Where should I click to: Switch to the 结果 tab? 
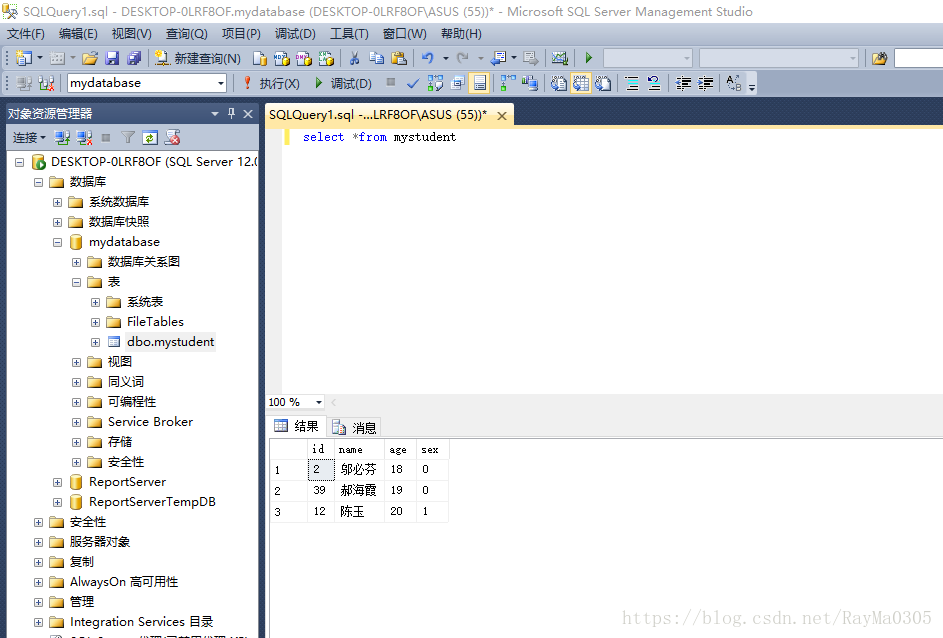[x=296, y=426]
